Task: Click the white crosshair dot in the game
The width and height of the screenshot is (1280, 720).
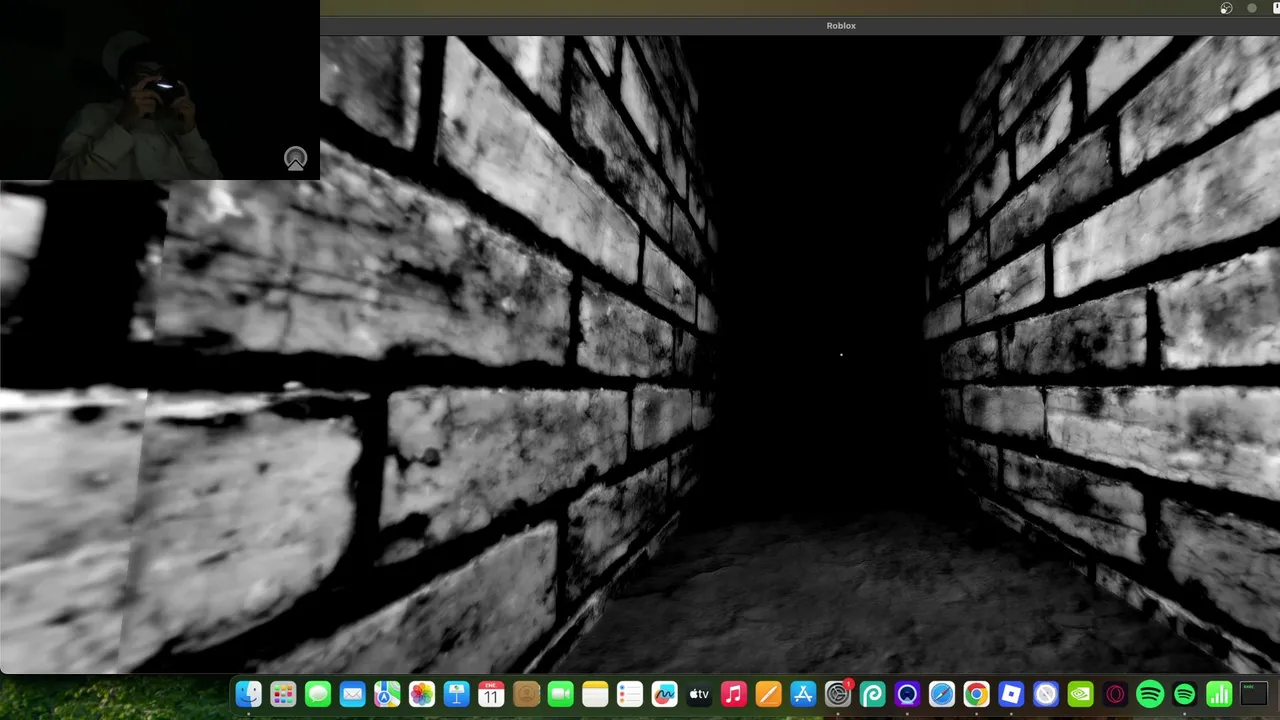Action: 841,354
